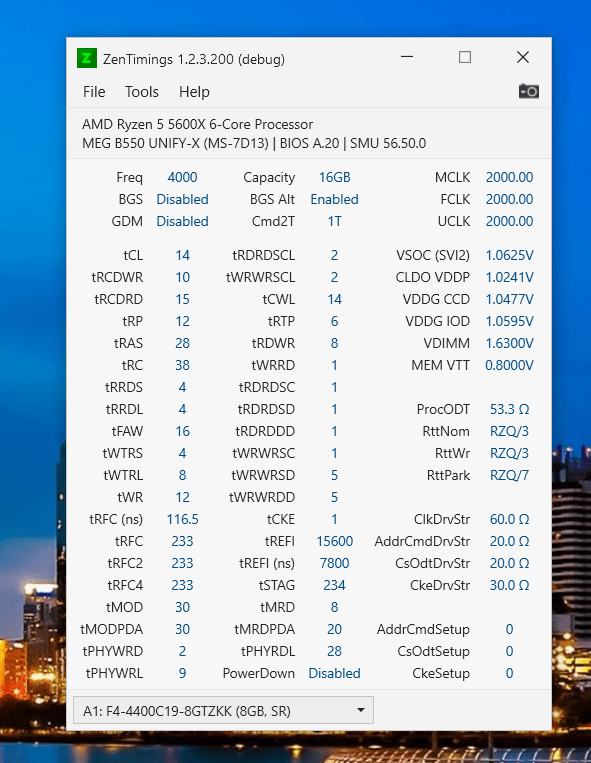Click the BGS value Disabled
Viewport: 591px width, 763px height.
coord(182,199)
